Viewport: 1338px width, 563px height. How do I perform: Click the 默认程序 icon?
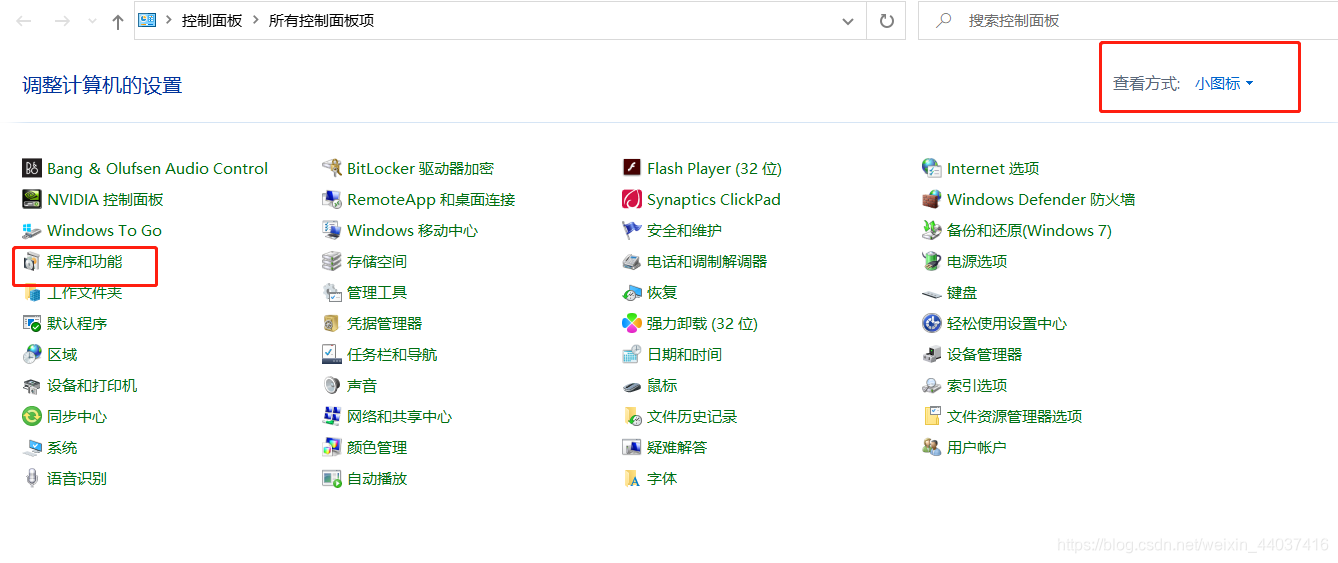32,323
